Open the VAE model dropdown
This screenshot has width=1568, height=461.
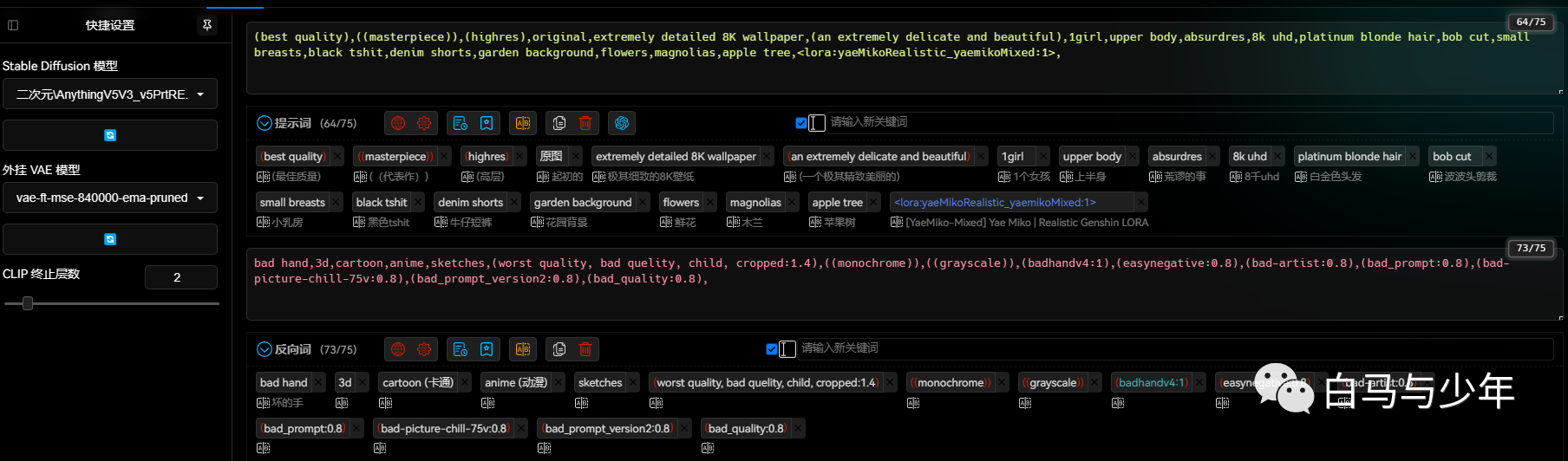[x=110, y=198]
